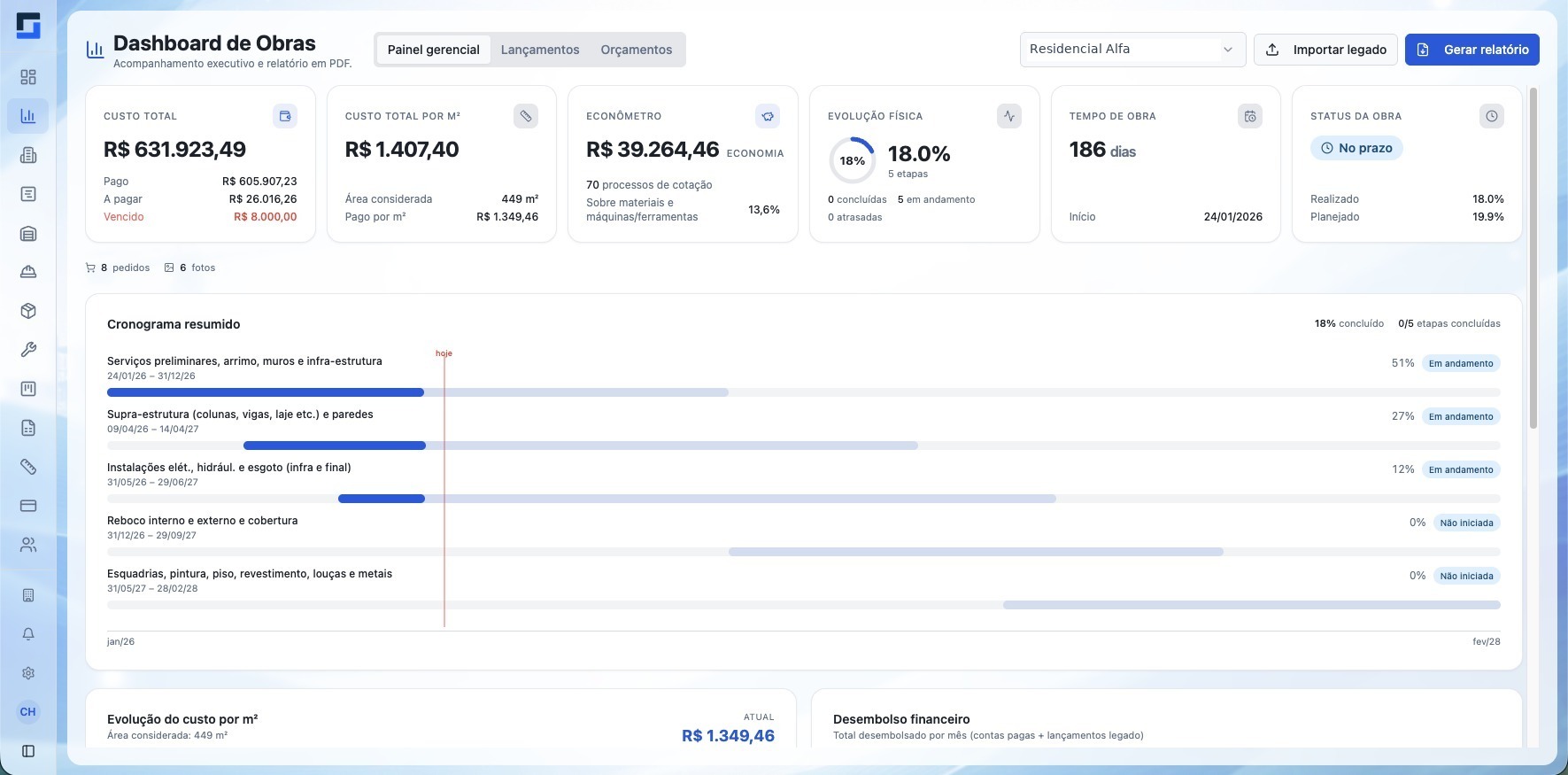
Task: Click the Vencido R$ 8.000,00 value
Action: [265, 217]
